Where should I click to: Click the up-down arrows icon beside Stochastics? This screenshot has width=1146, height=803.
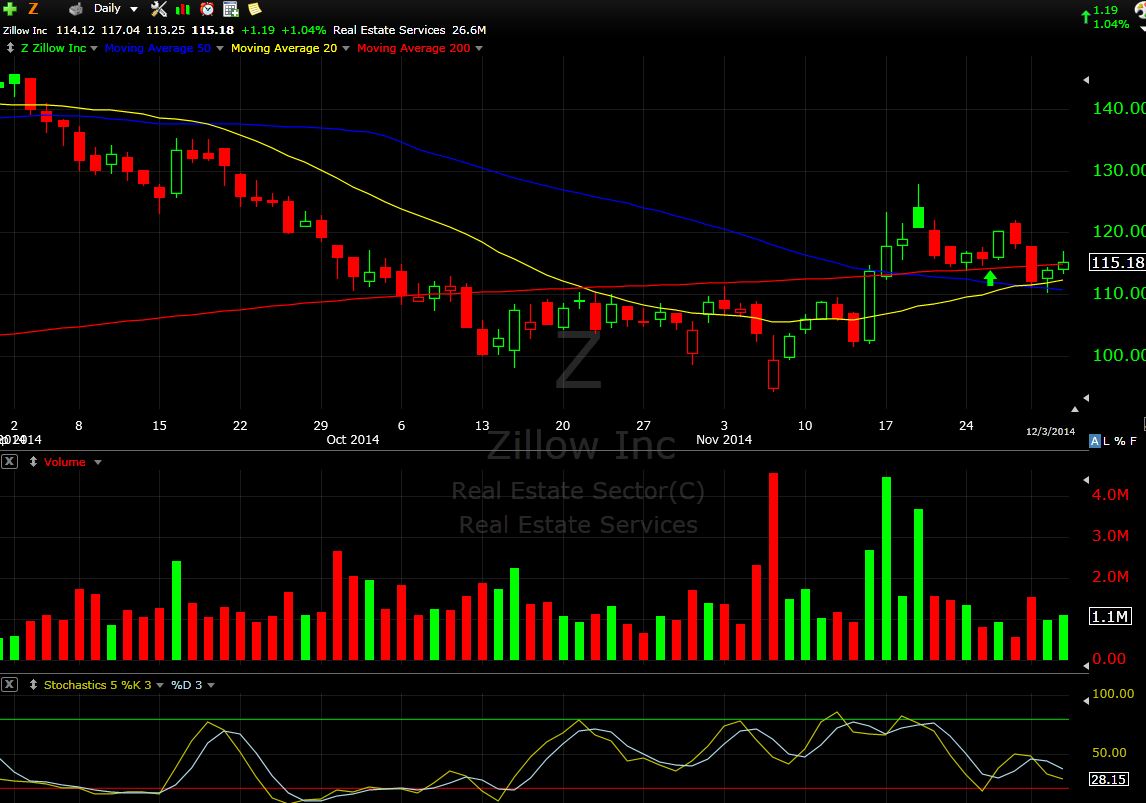33,685
